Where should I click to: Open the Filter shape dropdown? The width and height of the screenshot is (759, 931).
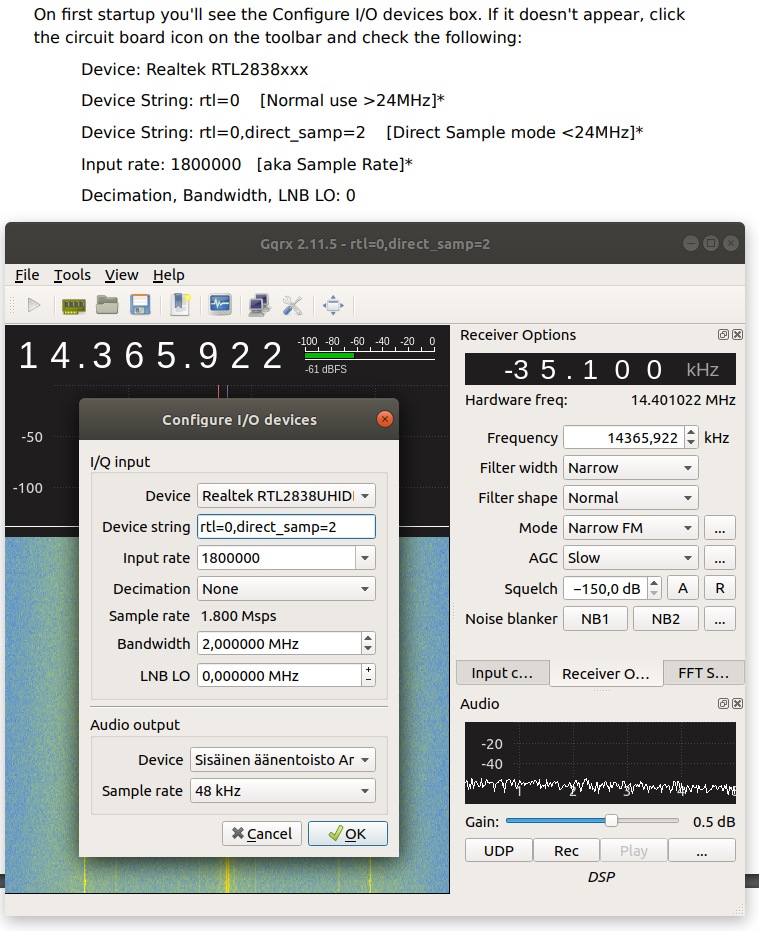tap(631, 498)
